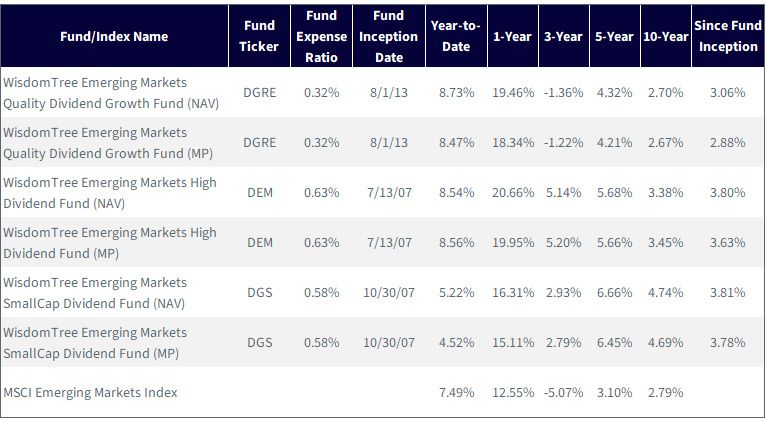Select the 6.66% 5-Year value cell
The width and height of the screenshot is (766, 421).
[615, 293]
